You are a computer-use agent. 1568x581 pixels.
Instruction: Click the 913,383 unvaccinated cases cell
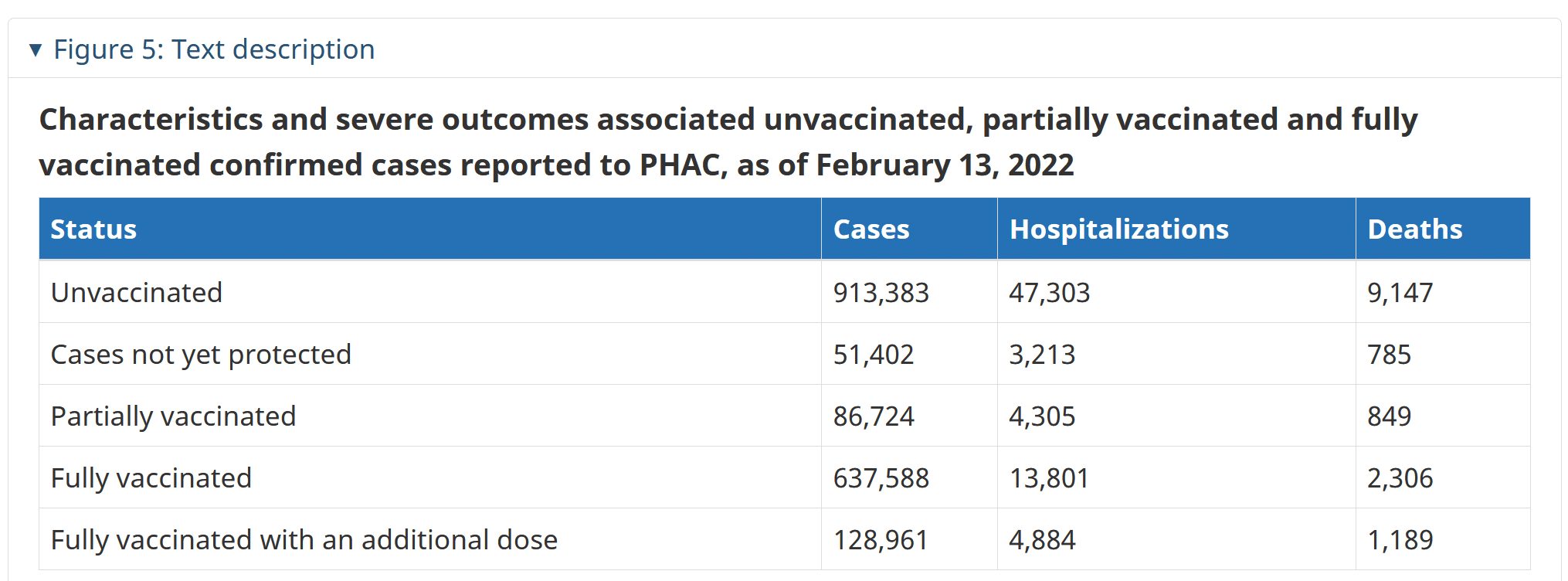881,293
